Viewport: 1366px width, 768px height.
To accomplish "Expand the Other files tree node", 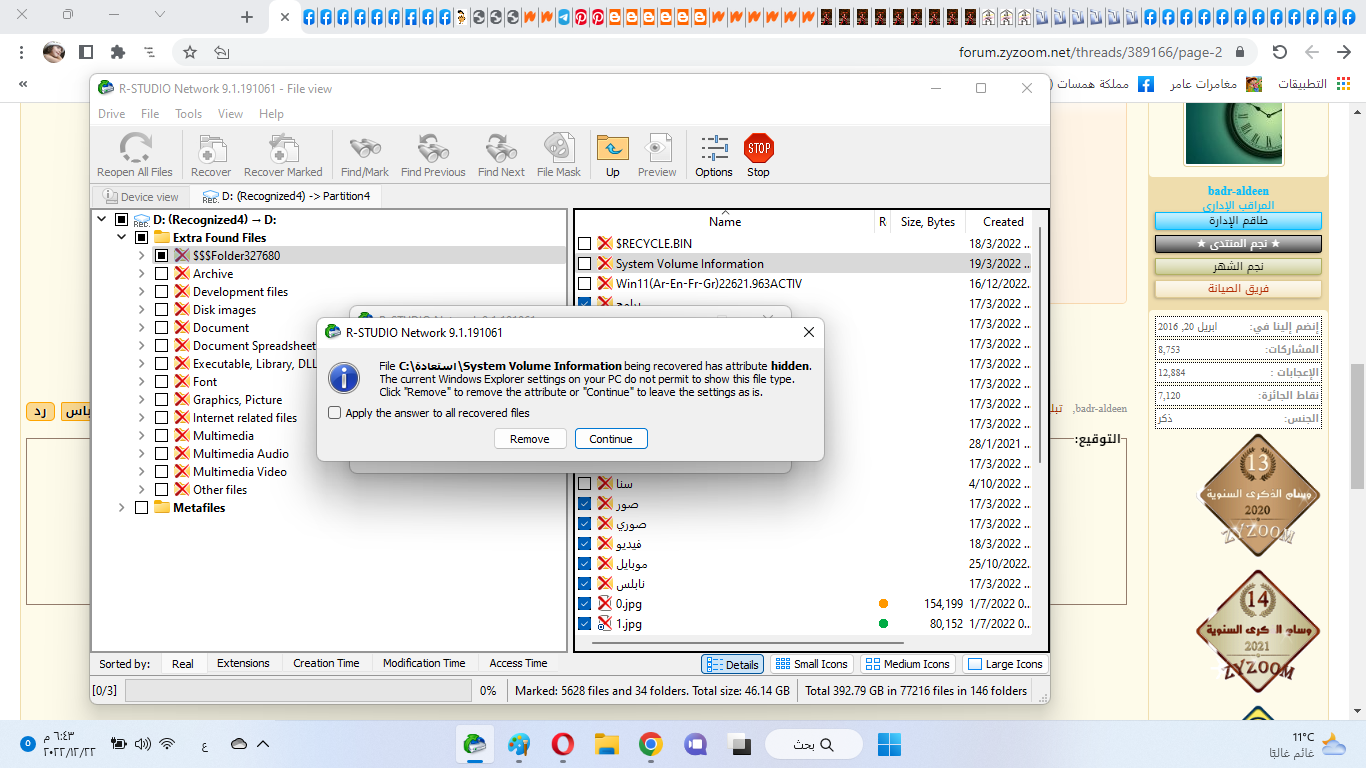I will 142,489.
